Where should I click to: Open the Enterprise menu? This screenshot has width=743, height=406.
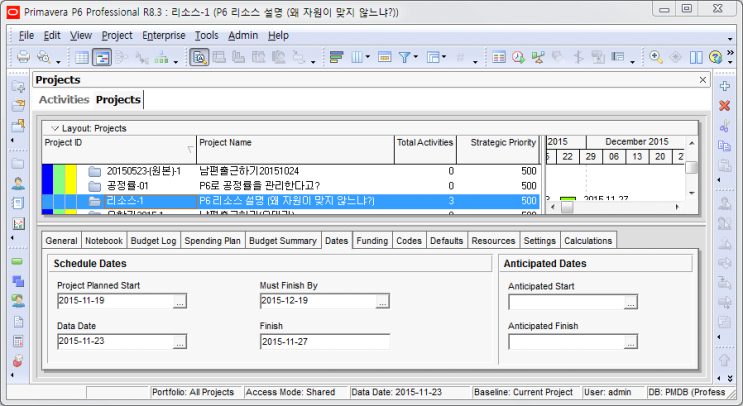click(163, 36)
